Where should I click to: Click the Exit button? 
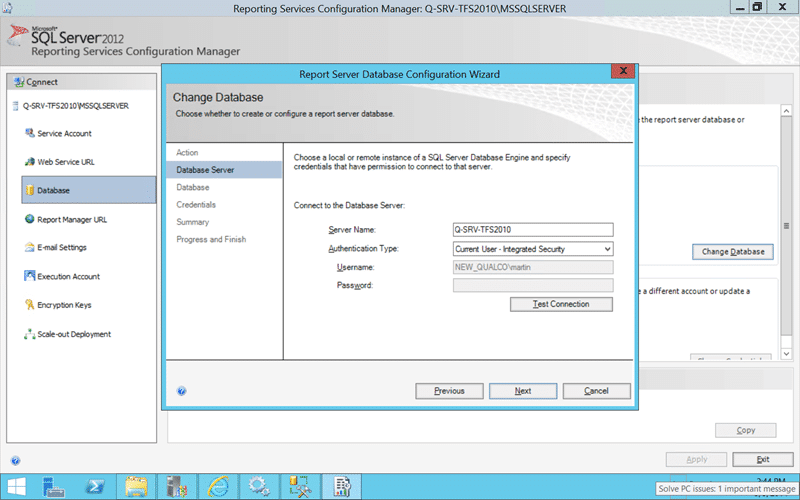point(763,459)
